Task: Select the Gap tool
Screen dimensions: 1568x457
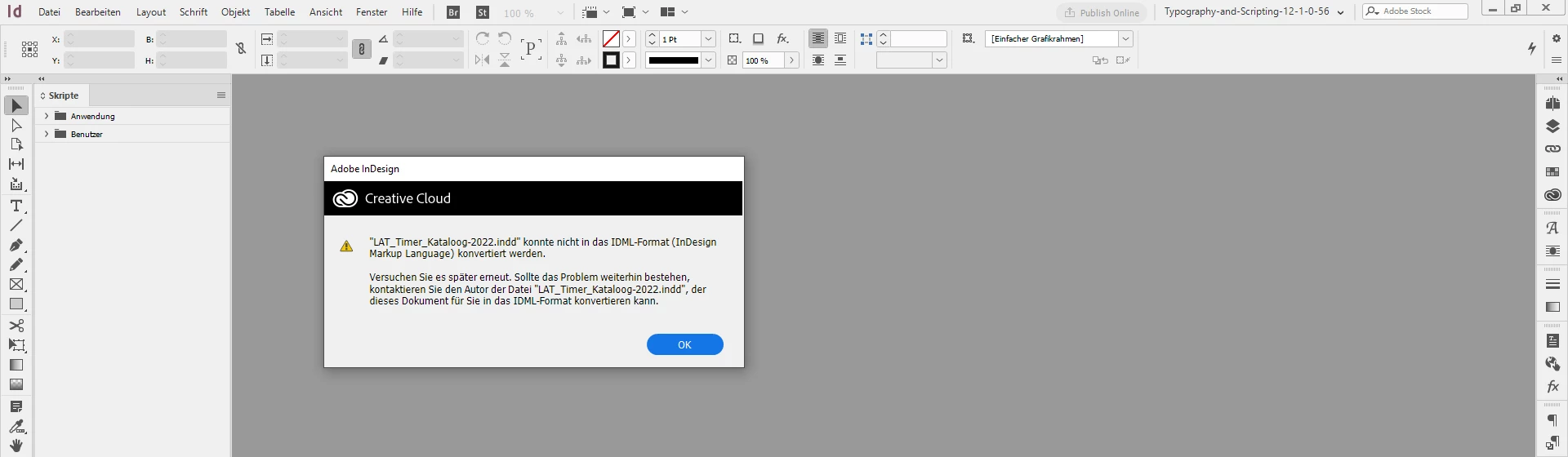Action: point(16,164)
